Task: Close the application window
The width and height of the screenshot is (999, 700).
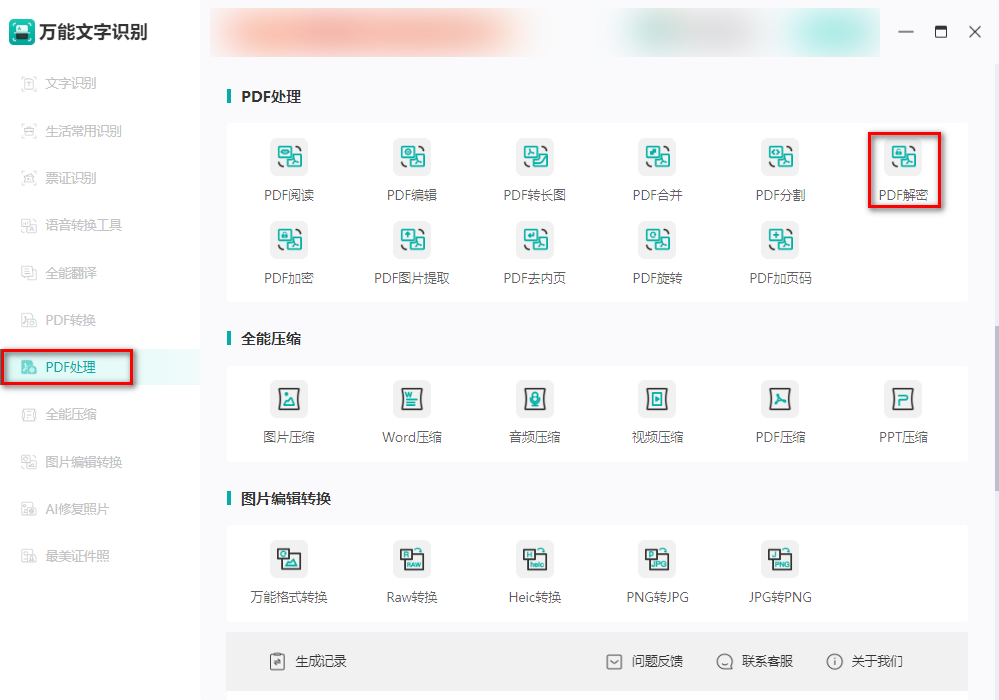Action: click(x=975, y=32)
